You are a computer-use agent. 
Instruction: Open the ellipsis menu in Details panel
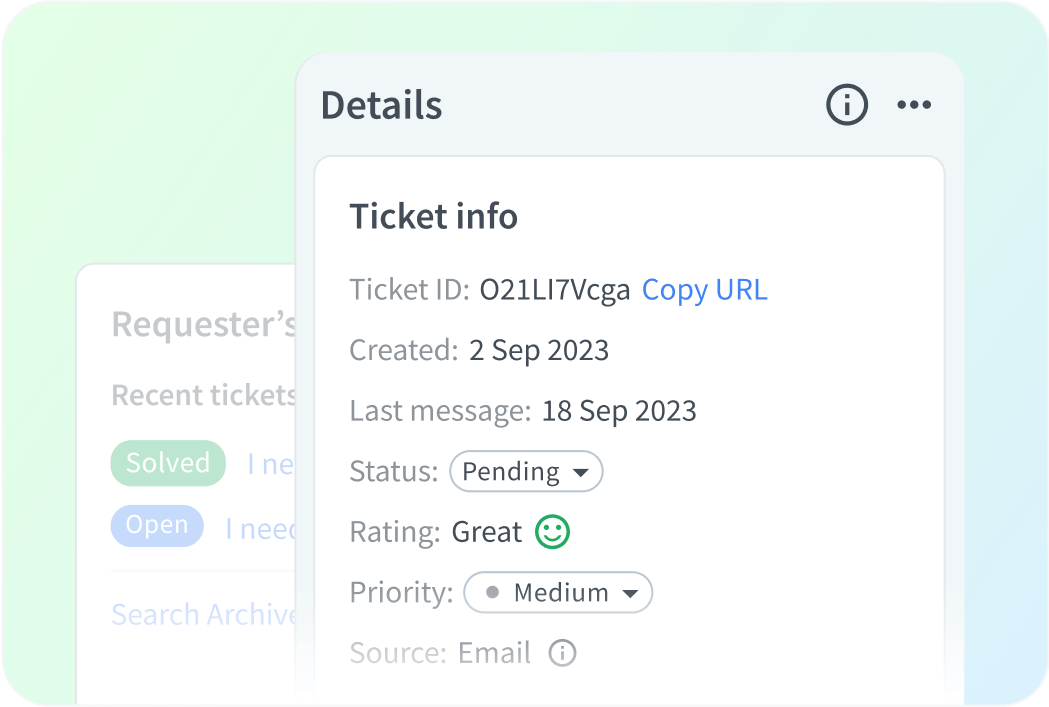915,104
